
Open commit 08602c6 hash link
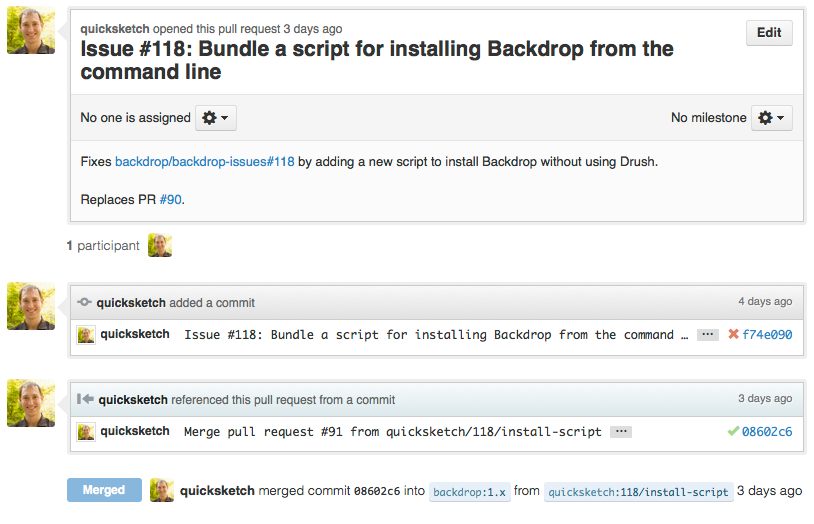[x=767, y=432]
